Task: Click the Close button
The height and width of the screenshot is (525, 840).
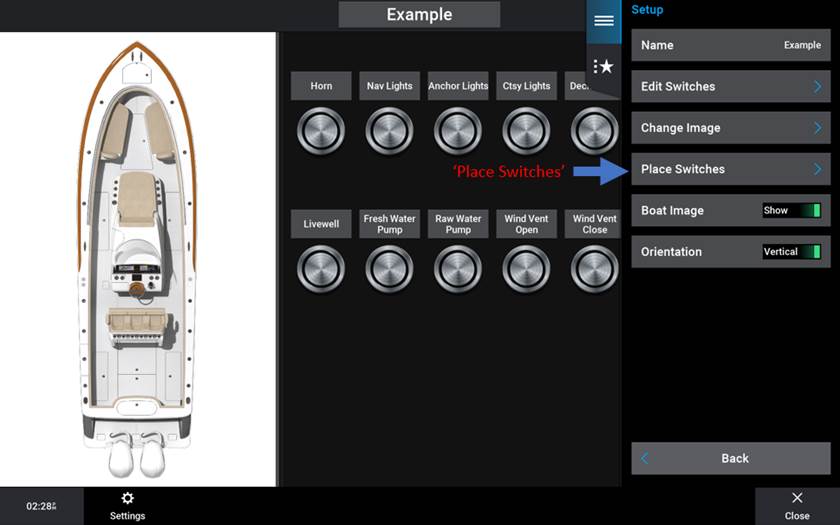Action: [x=796, y=505]
